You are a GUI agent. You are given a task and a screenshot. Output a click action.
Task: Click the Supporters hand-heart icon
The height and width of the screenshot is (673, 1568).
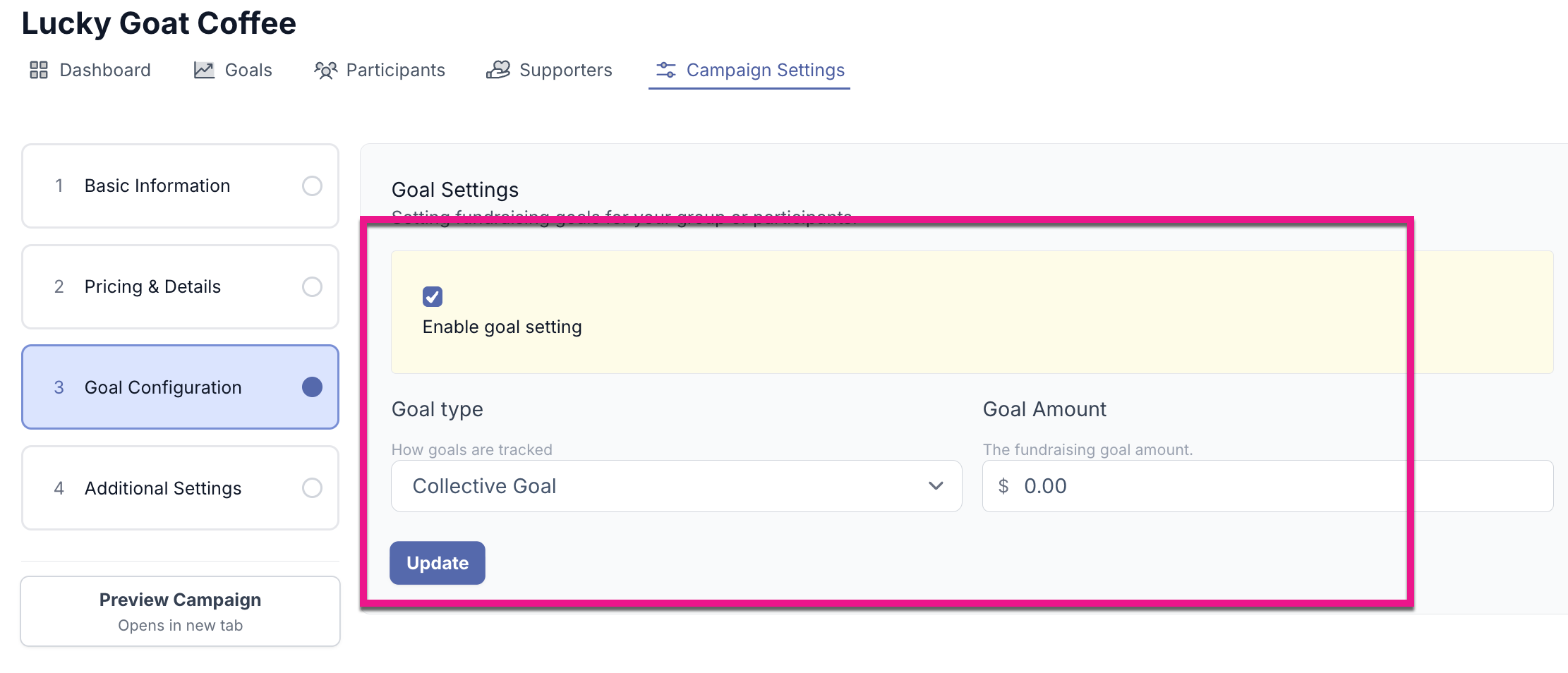[x=498, y=70]
